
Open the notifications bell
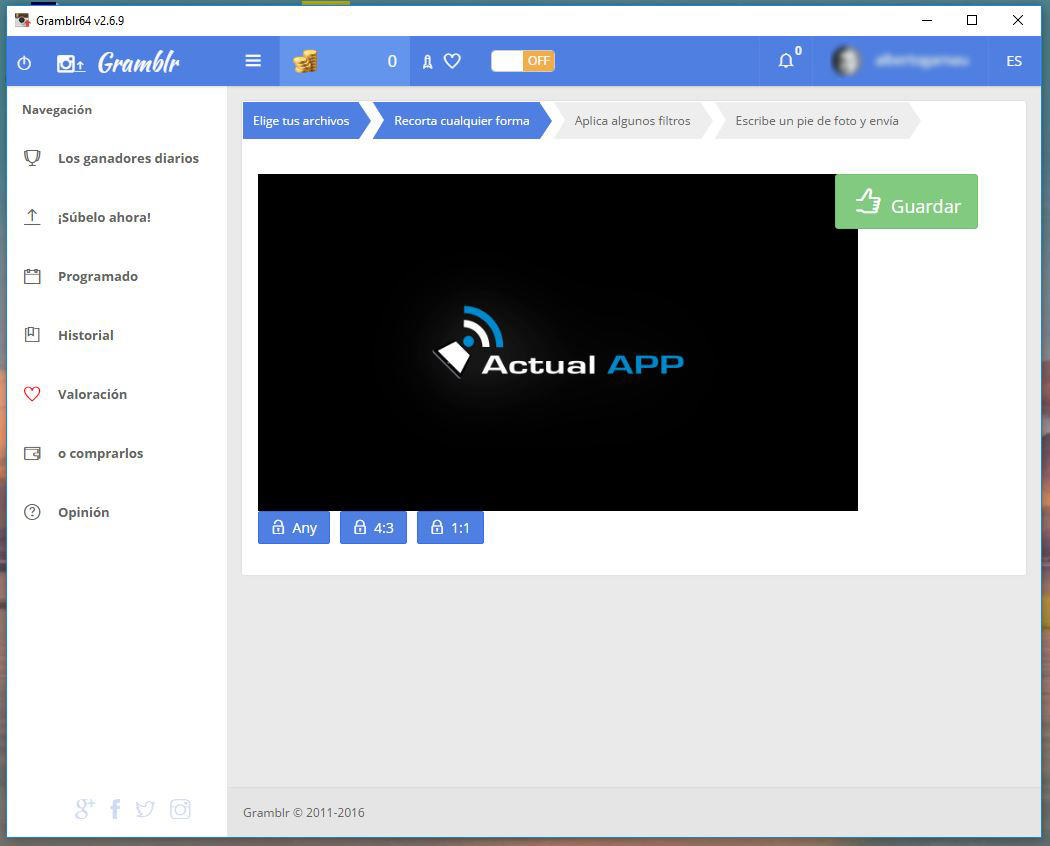tap(786, 61)
